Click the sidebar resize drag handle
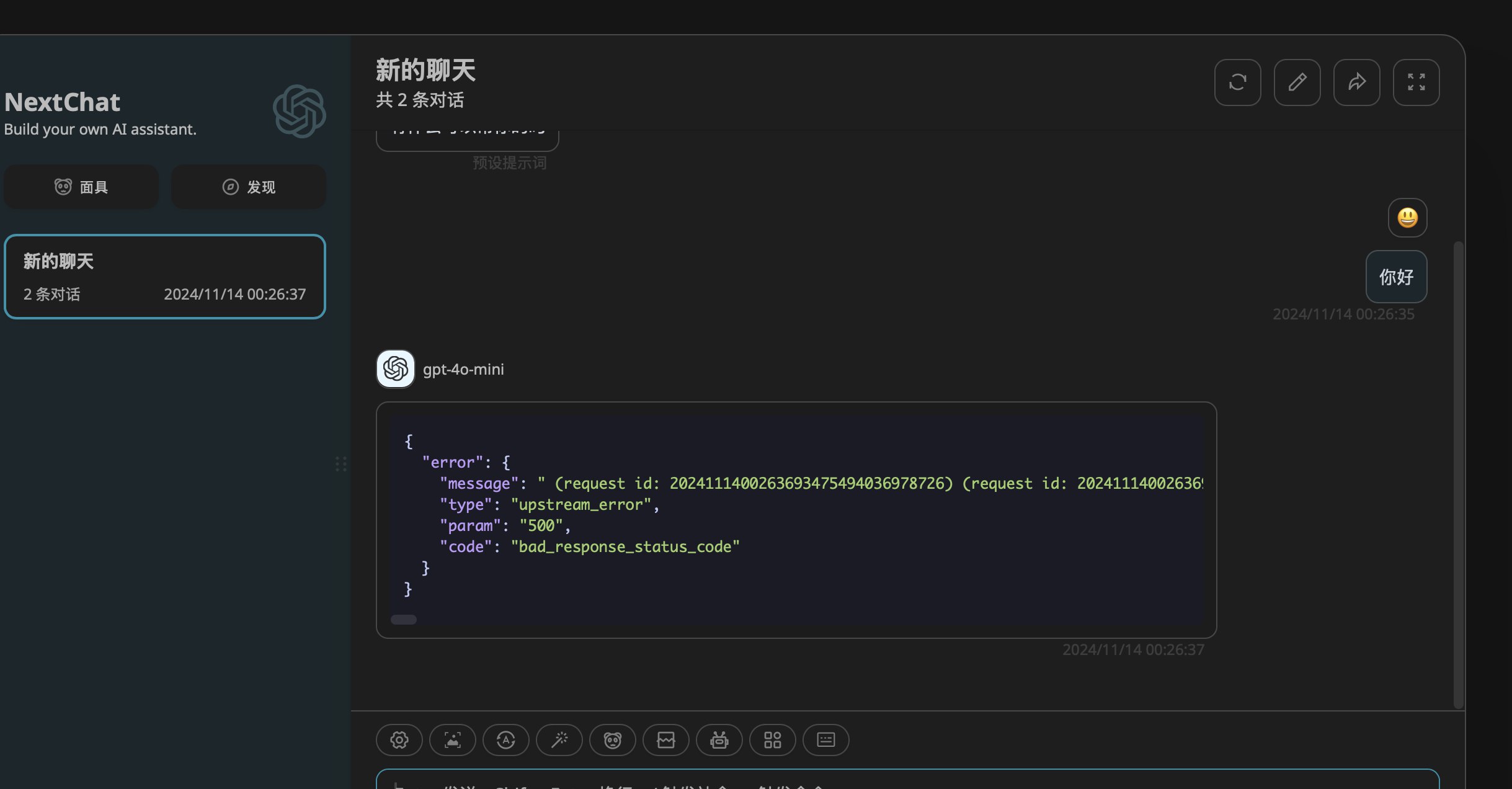This screenshot has width=1512, height=789. click(x=341, y=464)
